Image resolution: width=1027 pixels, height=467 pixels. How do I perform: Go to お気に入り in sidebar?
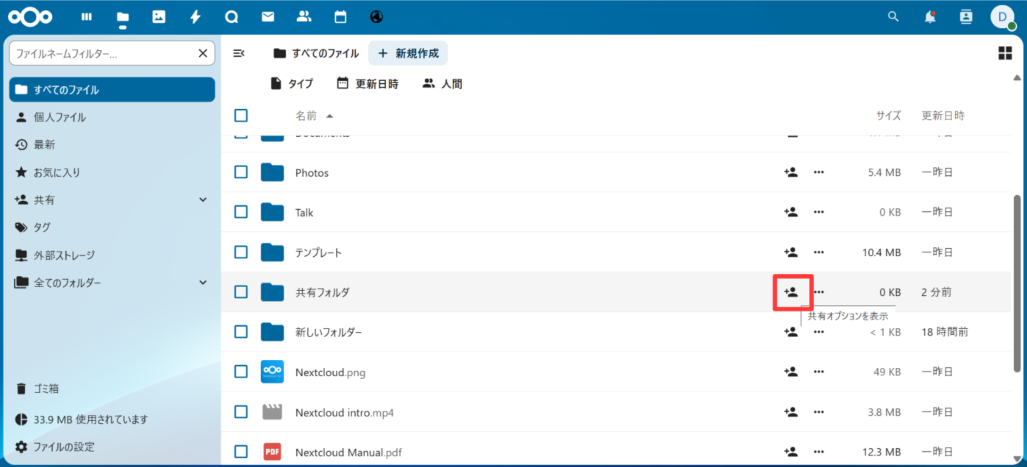(x=56, y=172)
